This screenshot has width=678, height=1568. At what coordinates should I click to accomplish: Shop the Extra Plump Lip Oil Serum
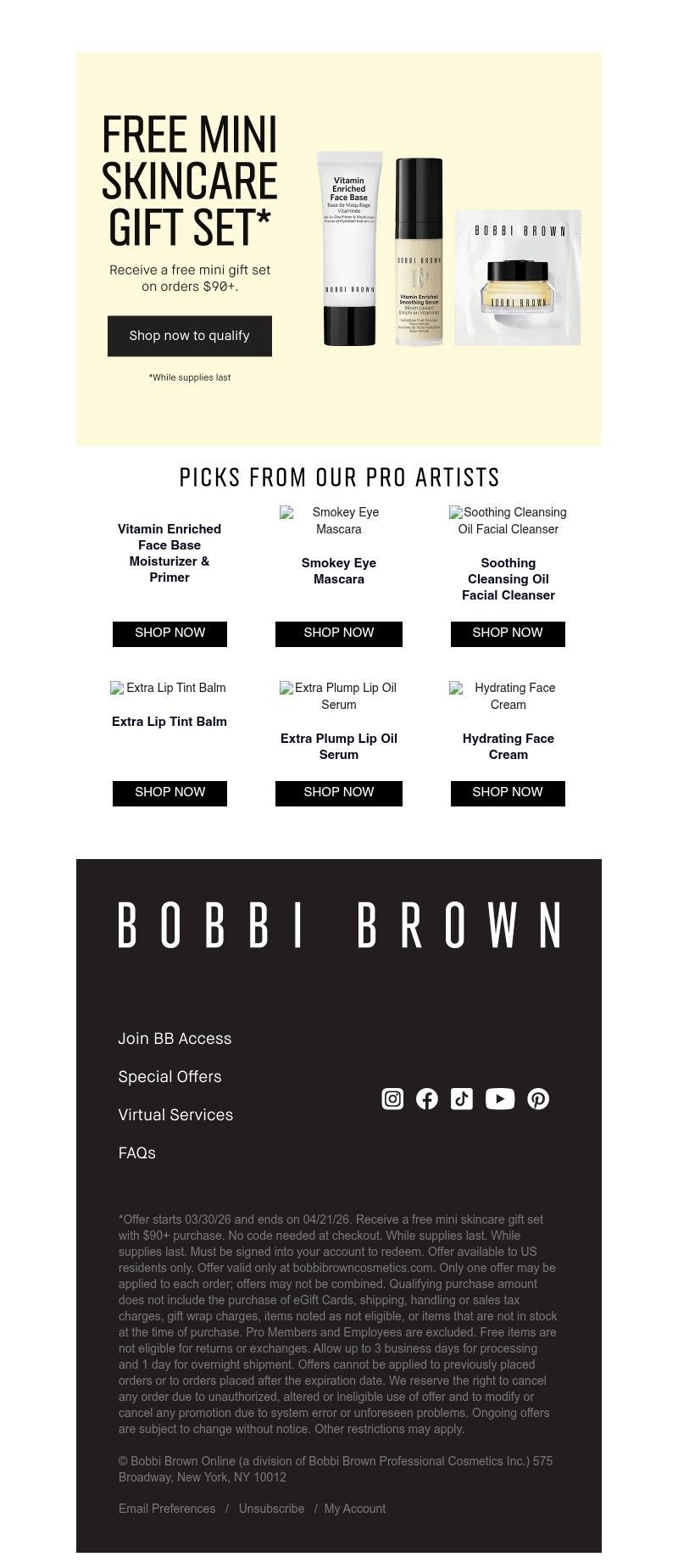[338, 793]
